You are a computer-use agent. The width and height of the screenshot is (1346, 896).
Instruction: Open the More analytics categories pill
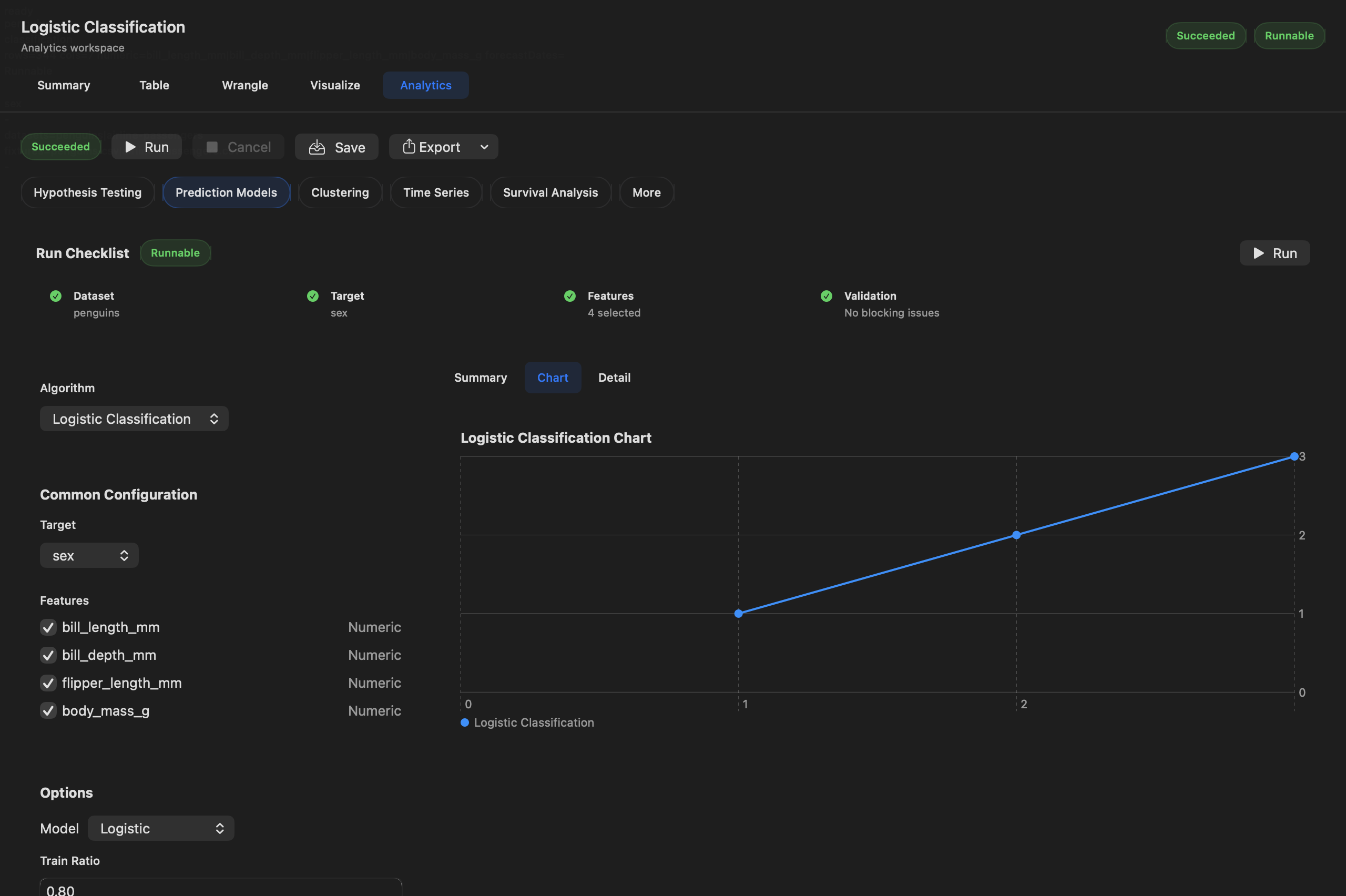pyautogui.click(x=646, y=192)
